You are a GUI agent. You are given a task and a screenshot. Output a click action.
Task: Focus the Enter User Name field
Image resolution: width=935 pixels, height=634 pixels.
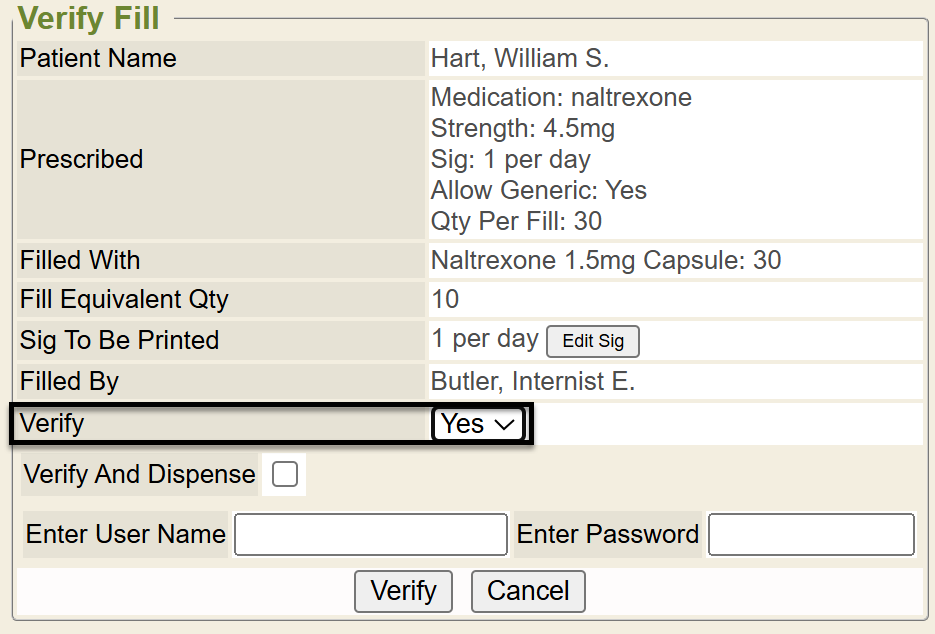(371, 535)
